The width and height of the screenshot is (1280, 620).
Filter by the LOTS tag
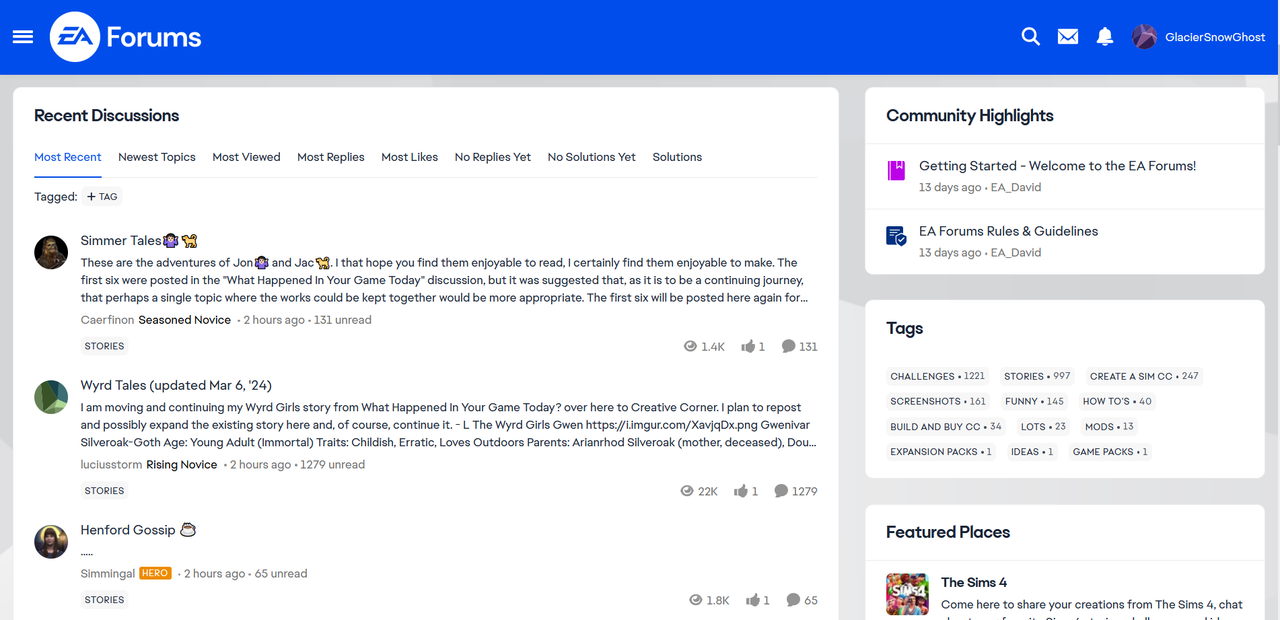[1043, 426]
